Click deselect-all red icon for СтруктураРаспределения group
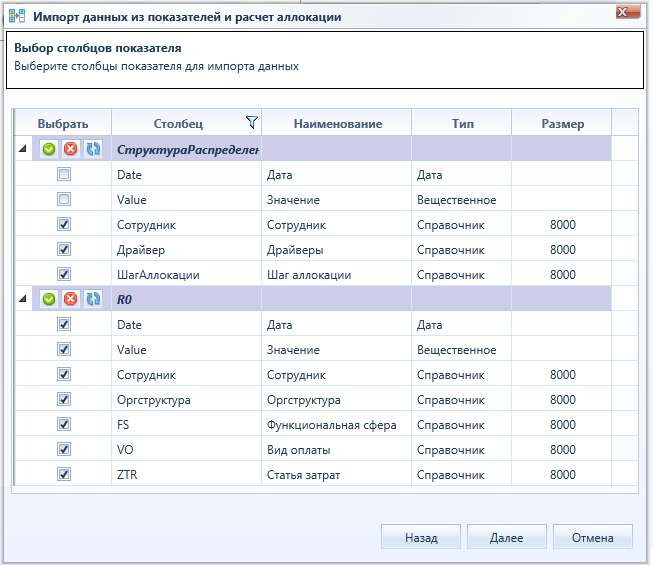Viewport: 653px width, 565px height. point(71,149)
